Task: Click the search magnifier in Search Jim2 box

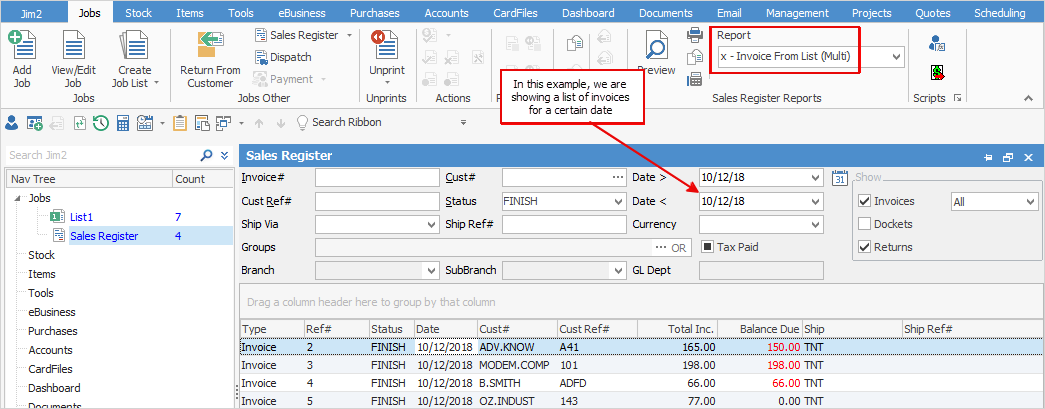Action: [x=207, y=155]
